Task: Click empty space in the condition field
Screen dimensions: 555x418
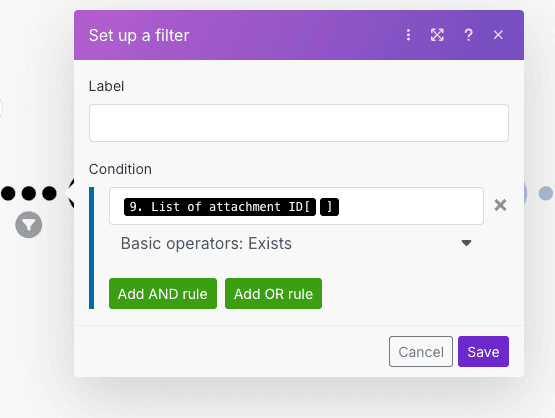Action: click(411, 206)
